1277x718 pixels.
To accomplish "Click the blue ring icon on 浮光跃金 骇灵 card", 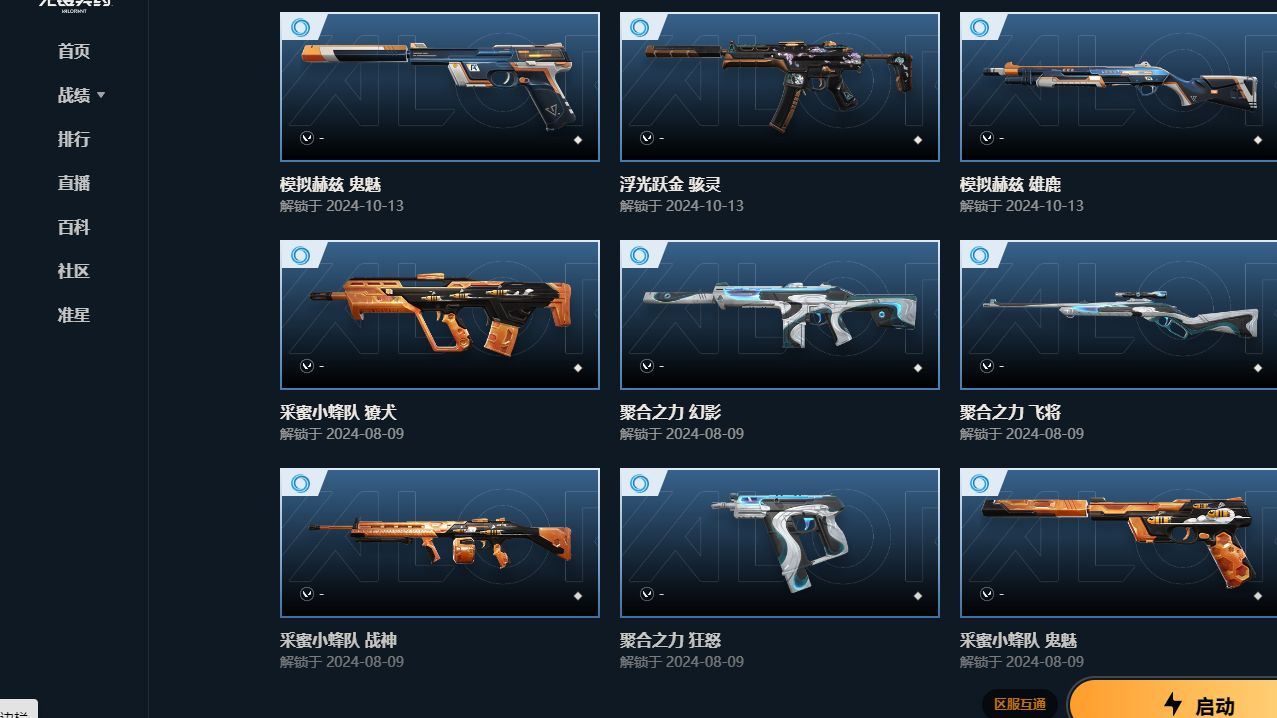I will point(640,28).
